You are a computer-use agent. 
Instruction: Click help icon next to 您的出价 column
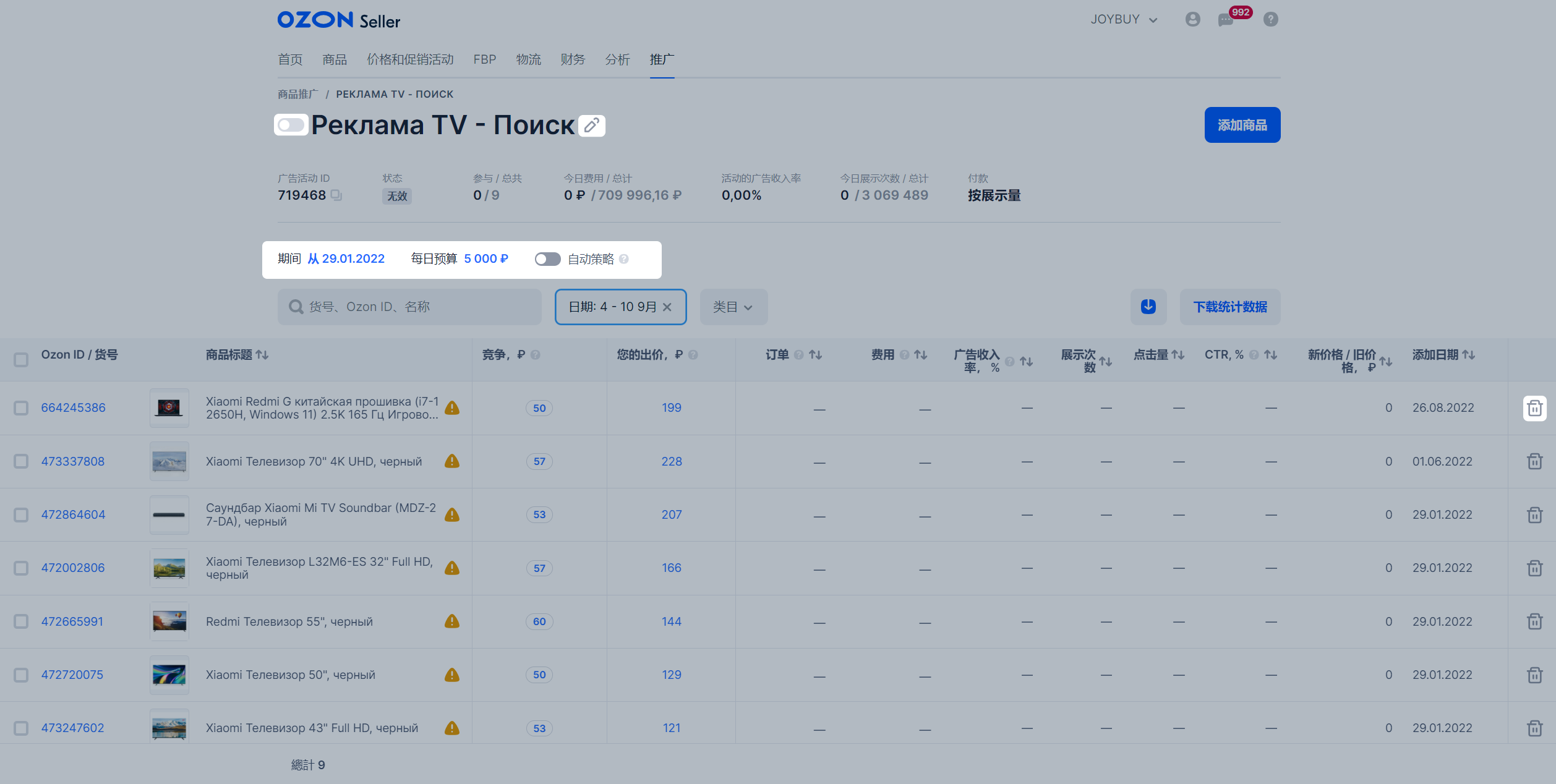coord(693,355)
